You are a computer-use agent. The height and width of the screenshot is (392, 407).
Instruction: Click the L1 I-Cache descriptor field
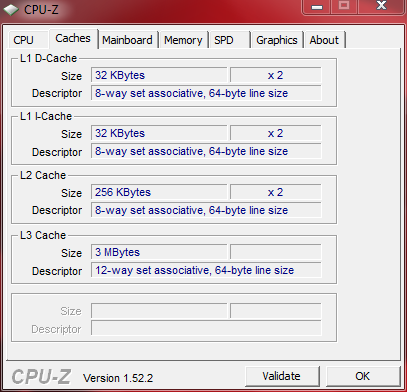tap(206, 151)
